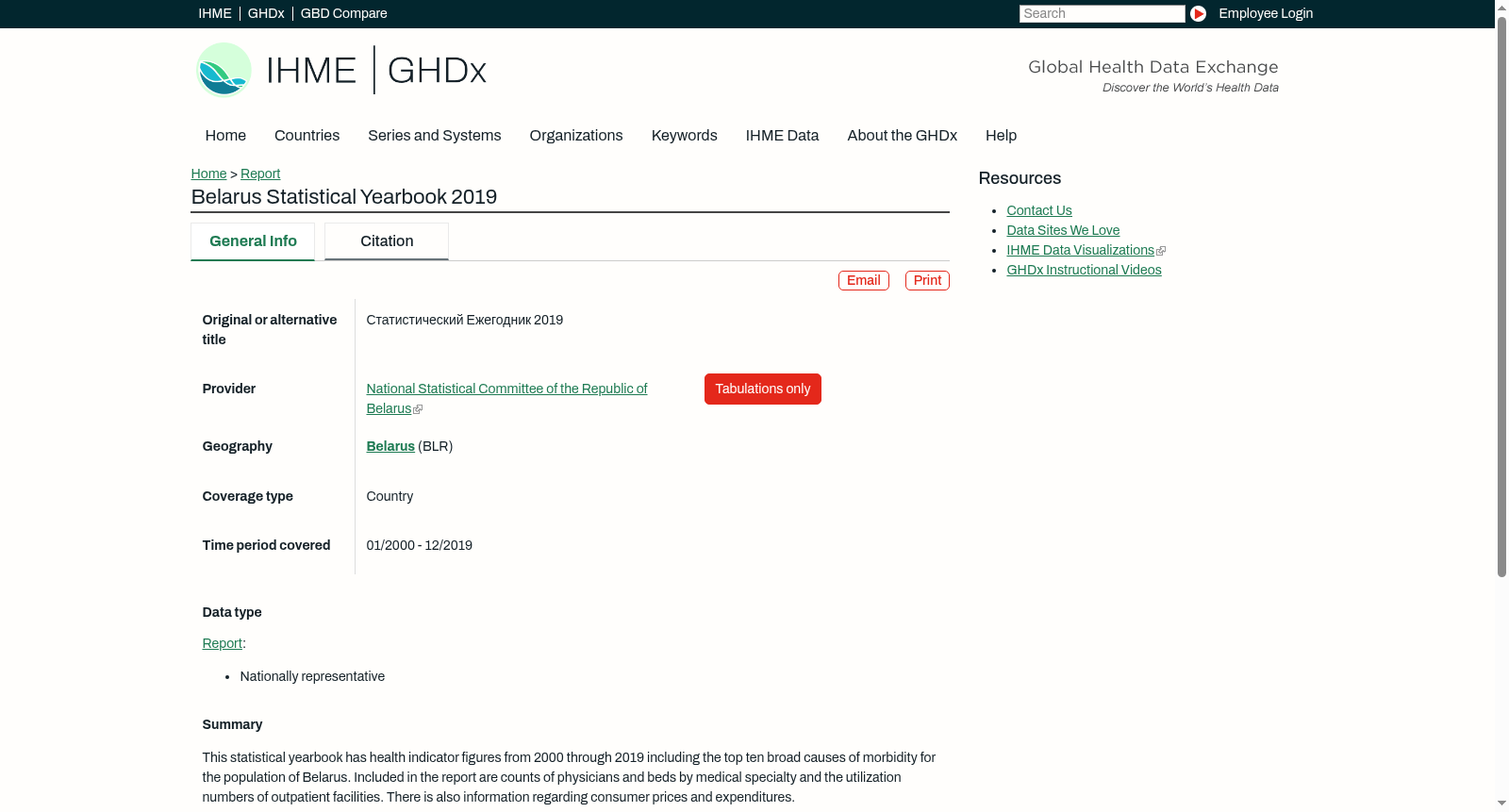Click the IHME GHDx logo
The height and width of the screenshot is (812, 1509).
click(x=340, y=70)
